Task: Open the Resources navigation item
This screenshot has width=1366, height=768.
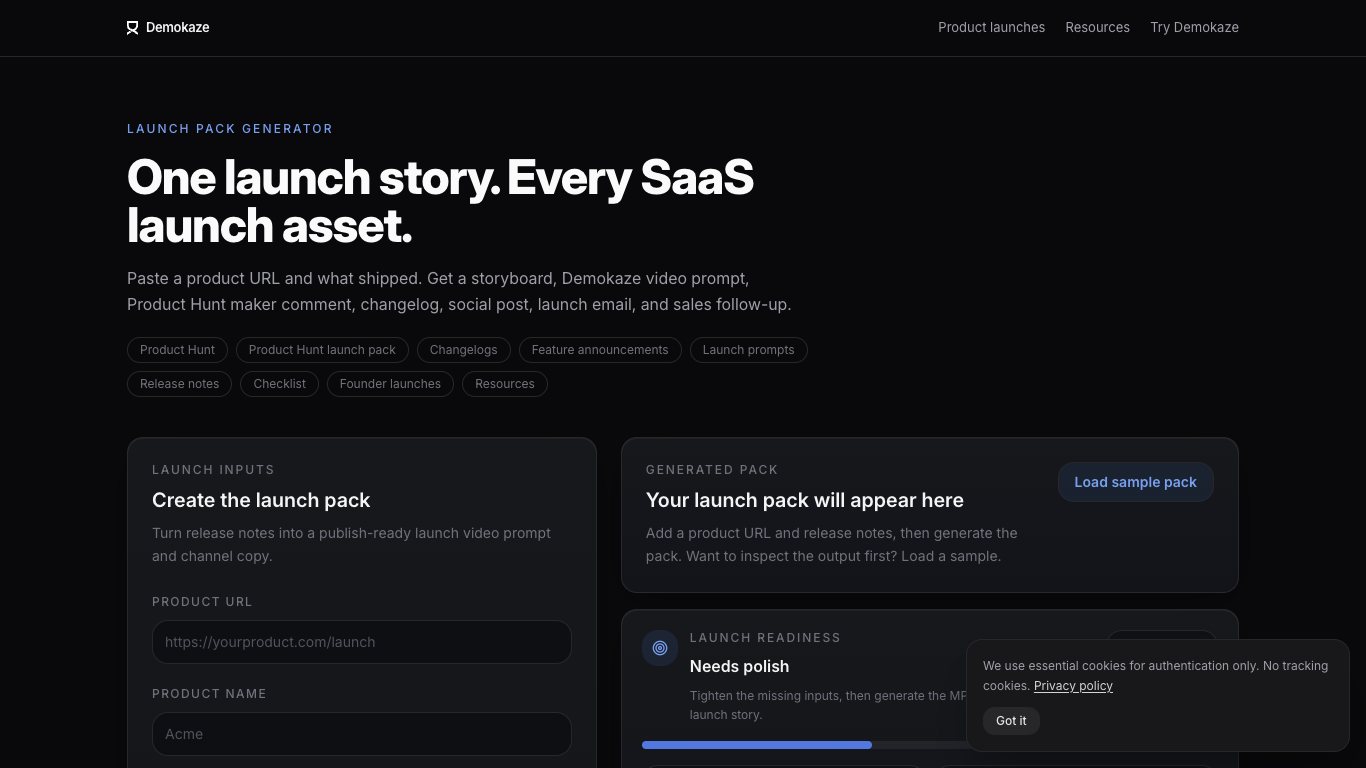Action: point(1097,28)
